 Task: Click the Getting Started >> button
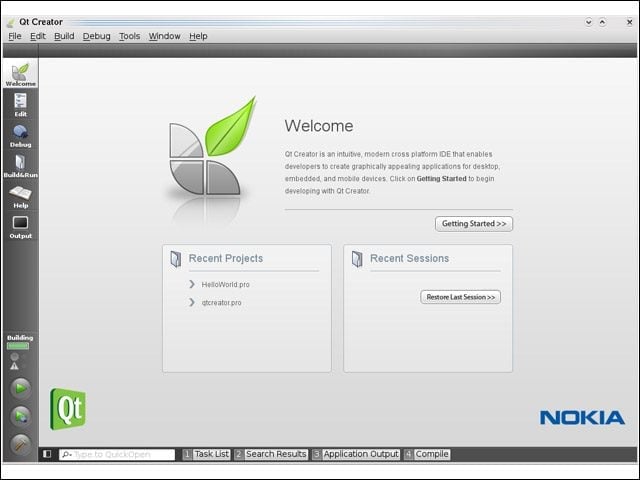coord(474,224)
